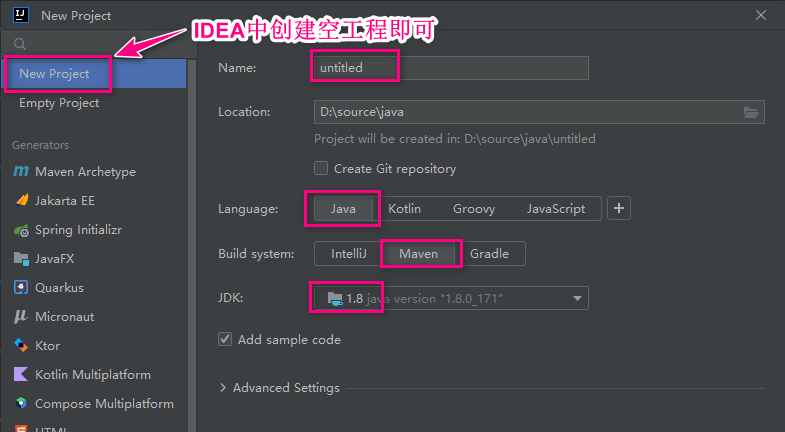Screen dimensions: 785x432
Task: Select New Project in the sidebar
Action: tap(94, 74)
